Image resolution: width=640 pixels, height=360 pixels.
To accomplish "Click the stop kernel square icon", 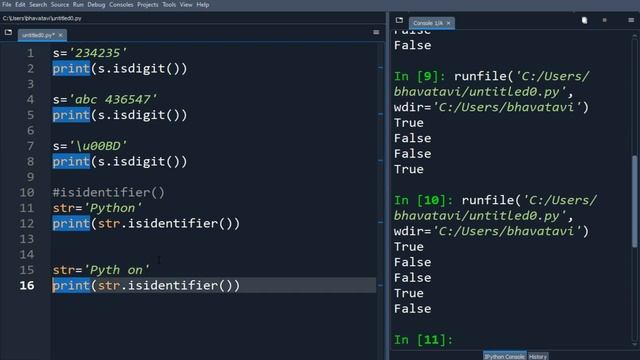I will (x=604, y=20).
